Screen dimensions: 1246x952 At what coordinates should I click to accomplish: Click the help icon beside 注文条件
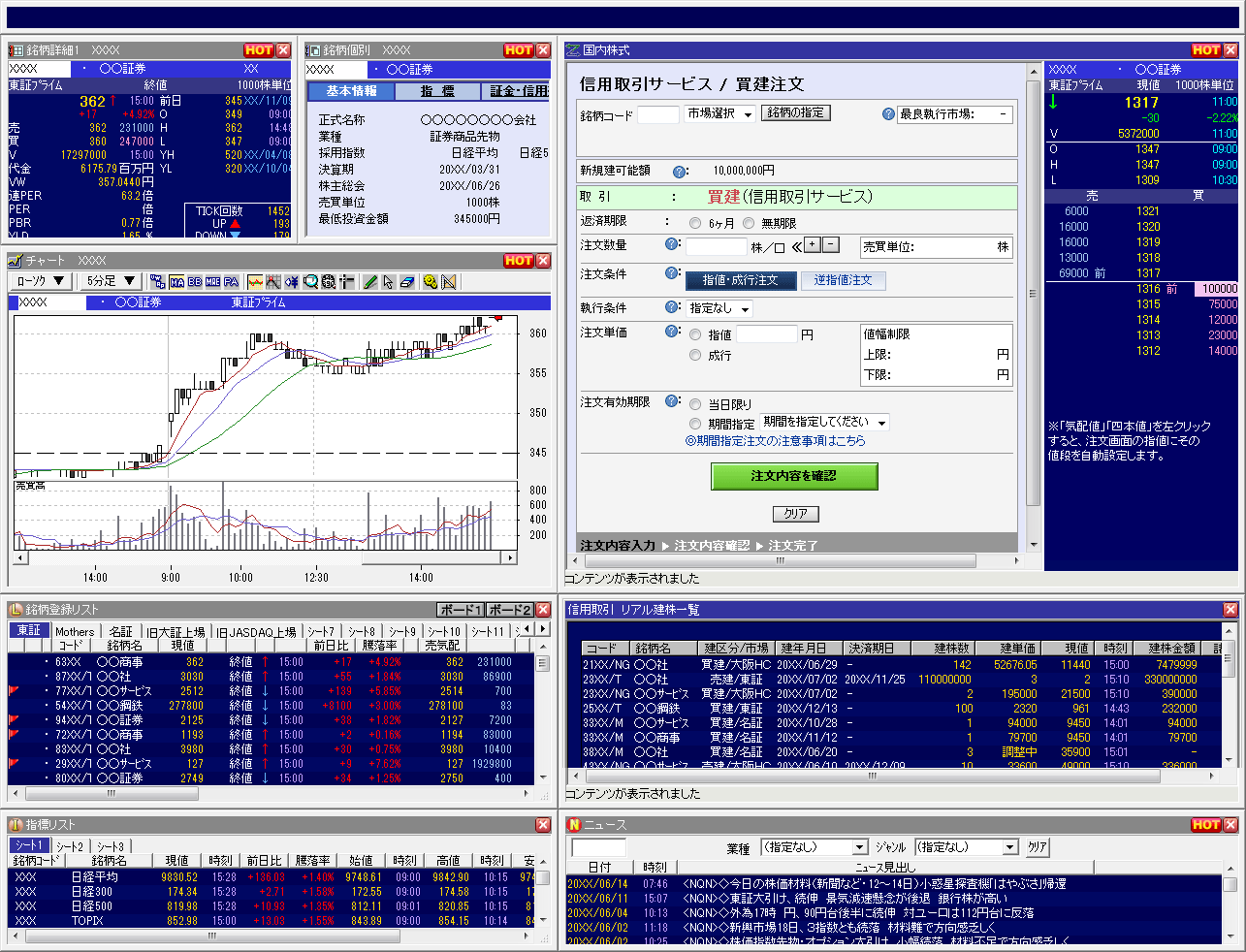pyautogui.click(x=673, y=273)
